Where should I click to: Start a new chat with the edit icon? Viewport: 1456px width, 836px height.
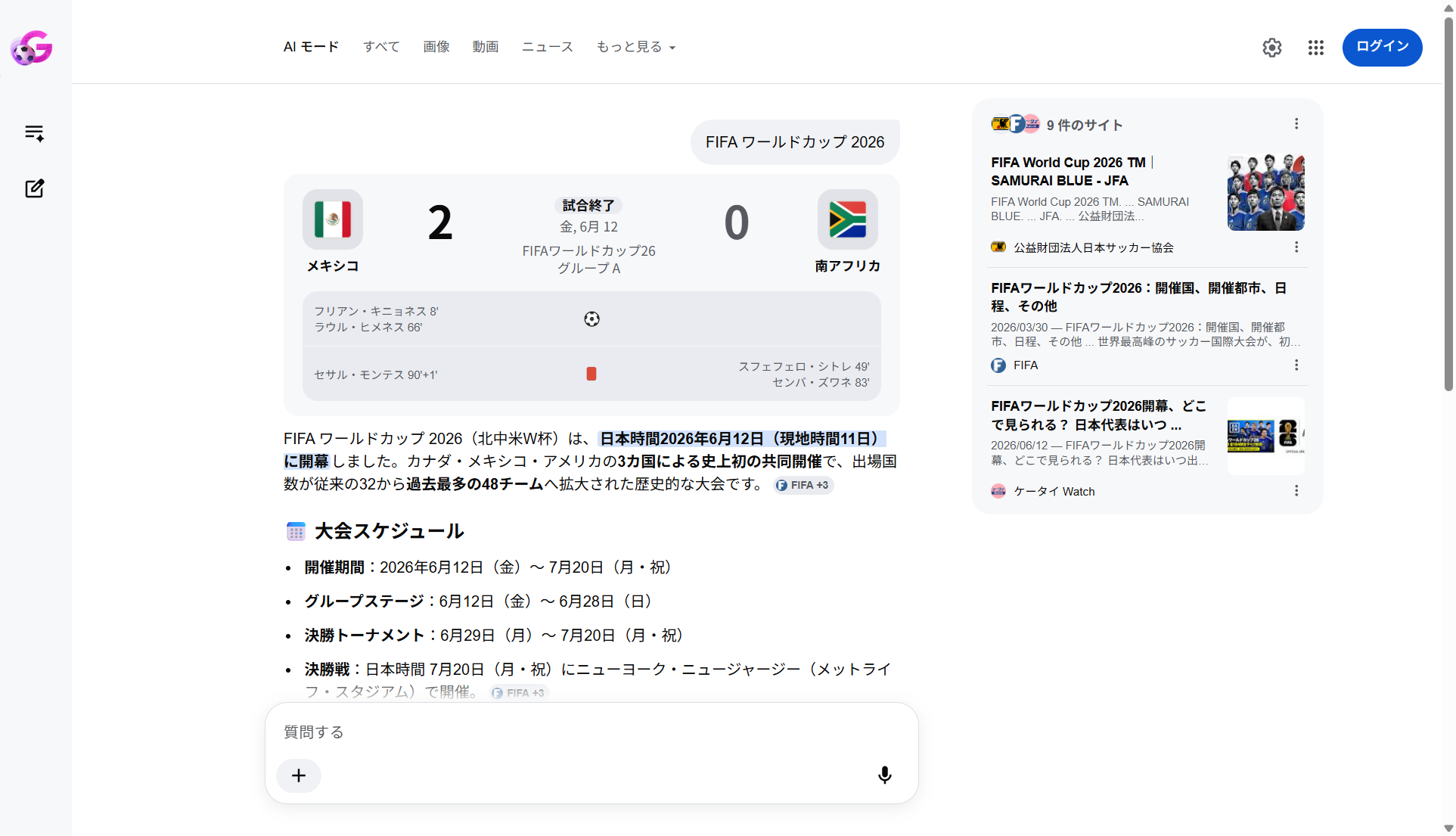click(x=34, y=188)
